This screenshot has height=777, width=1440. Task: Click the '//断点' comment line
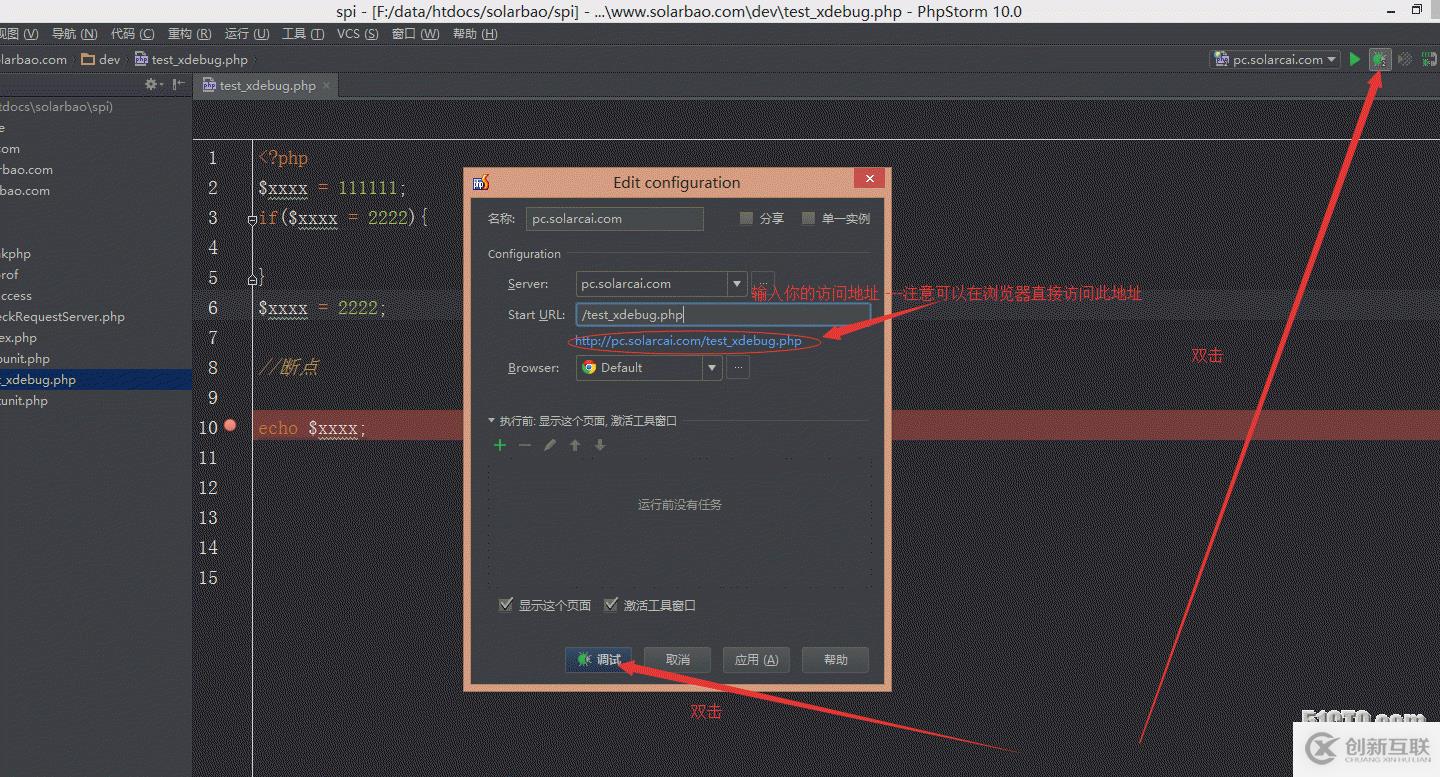pyautogui.click(x=288, y=368)
